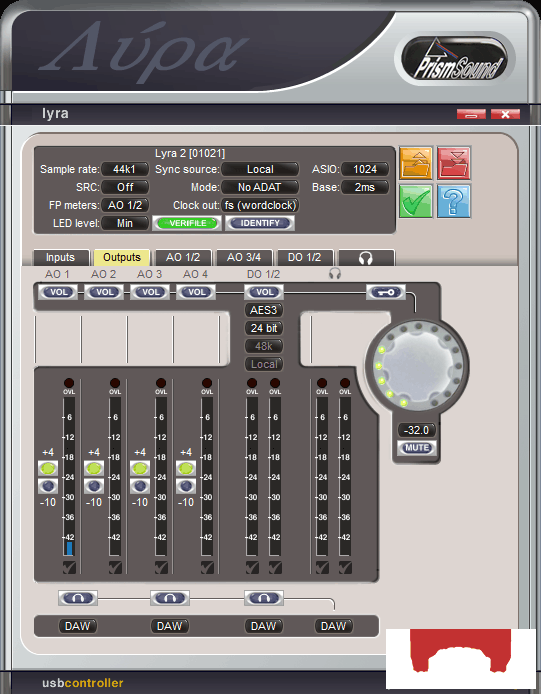This screenshot has height=694, width=541.
Task: Select +4 level for AO 2
Action: click(94, 468)
